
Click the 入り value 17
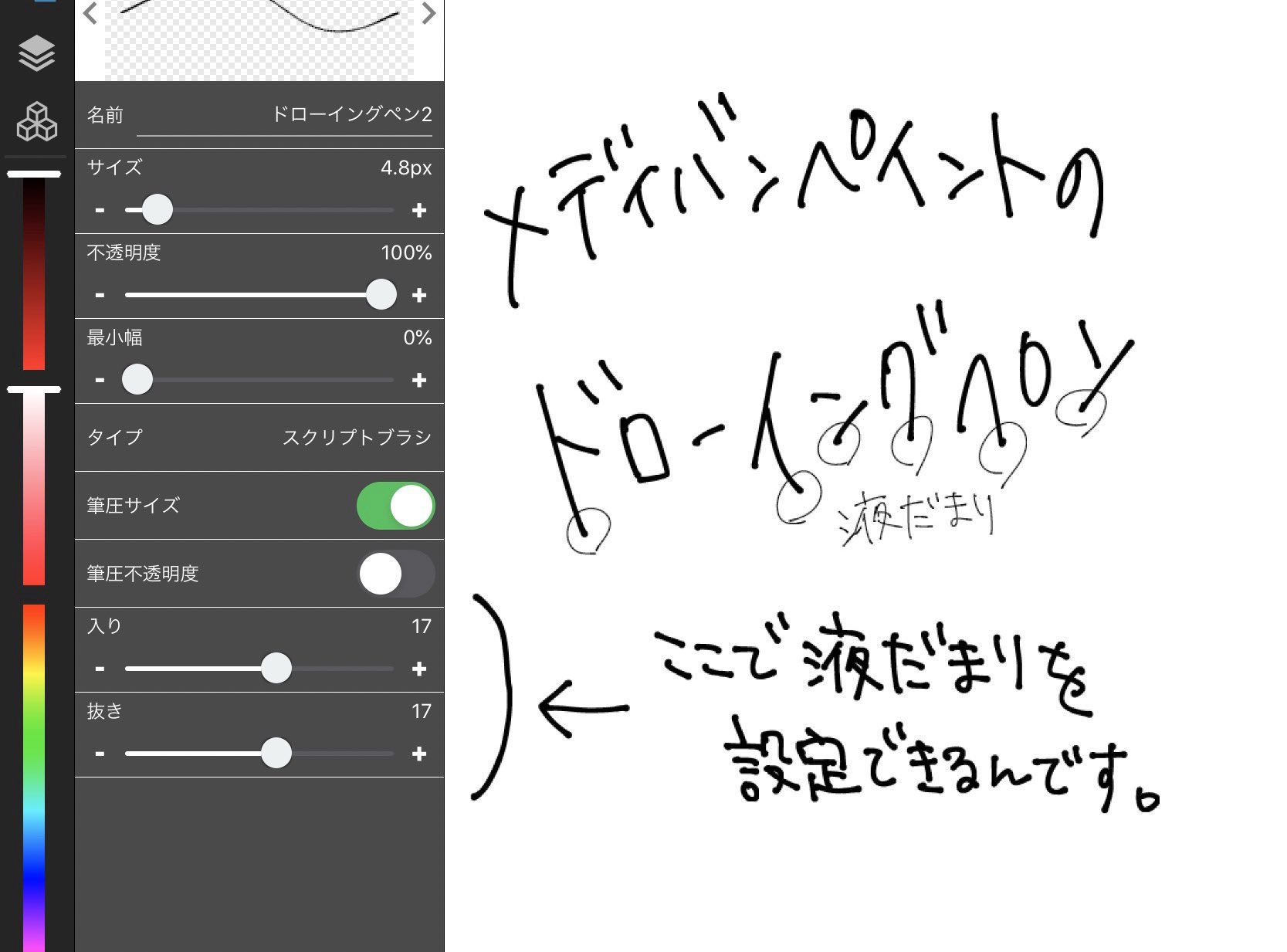421,626
